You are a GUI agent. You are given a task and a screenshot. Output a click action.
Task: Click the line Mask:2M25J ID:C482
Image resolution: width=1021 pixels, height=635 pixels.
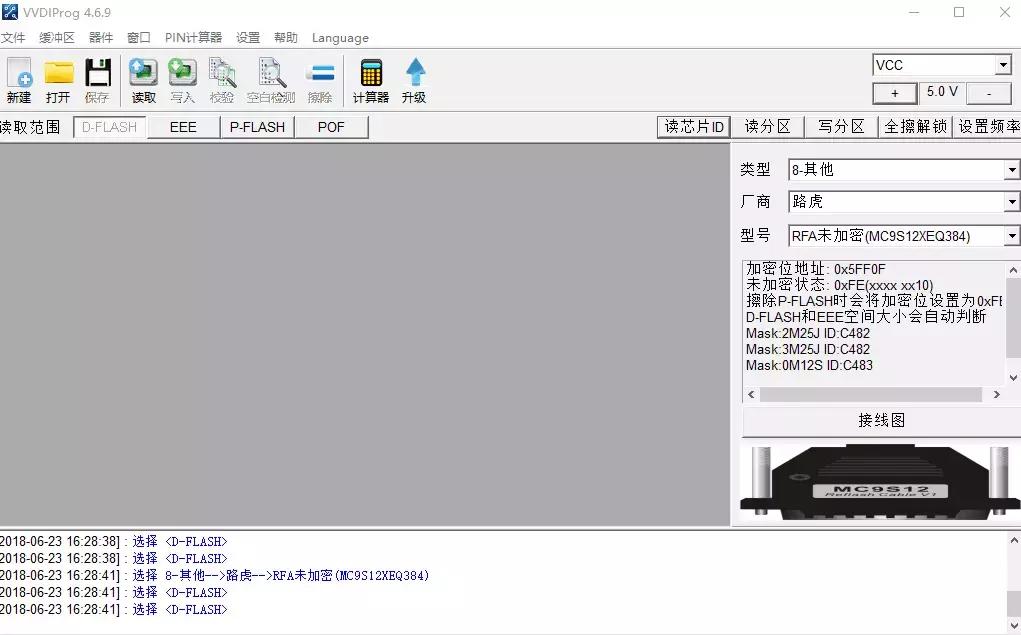(x=807, y=333)
